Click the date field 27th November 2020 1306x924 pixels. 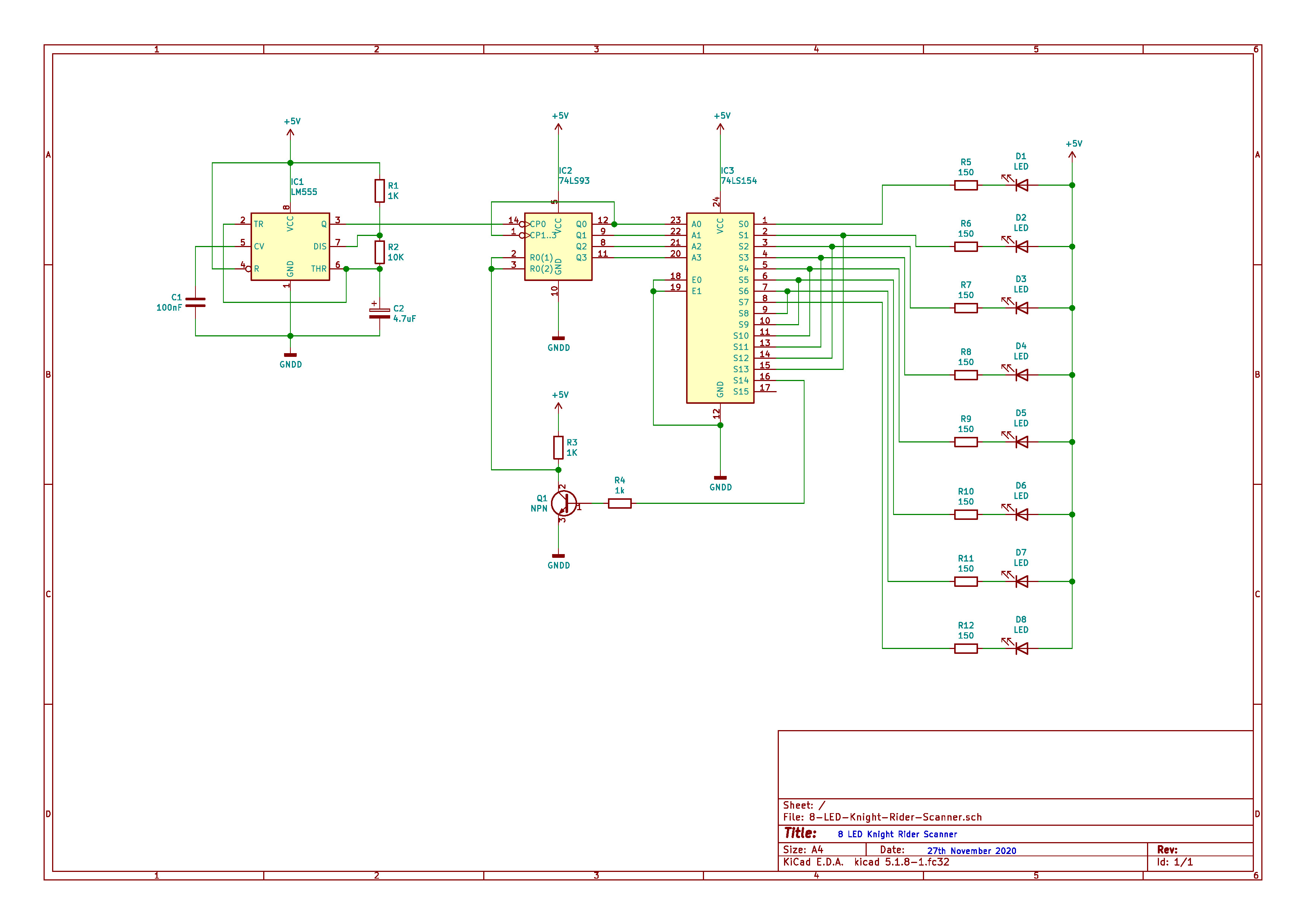(971, 851)
